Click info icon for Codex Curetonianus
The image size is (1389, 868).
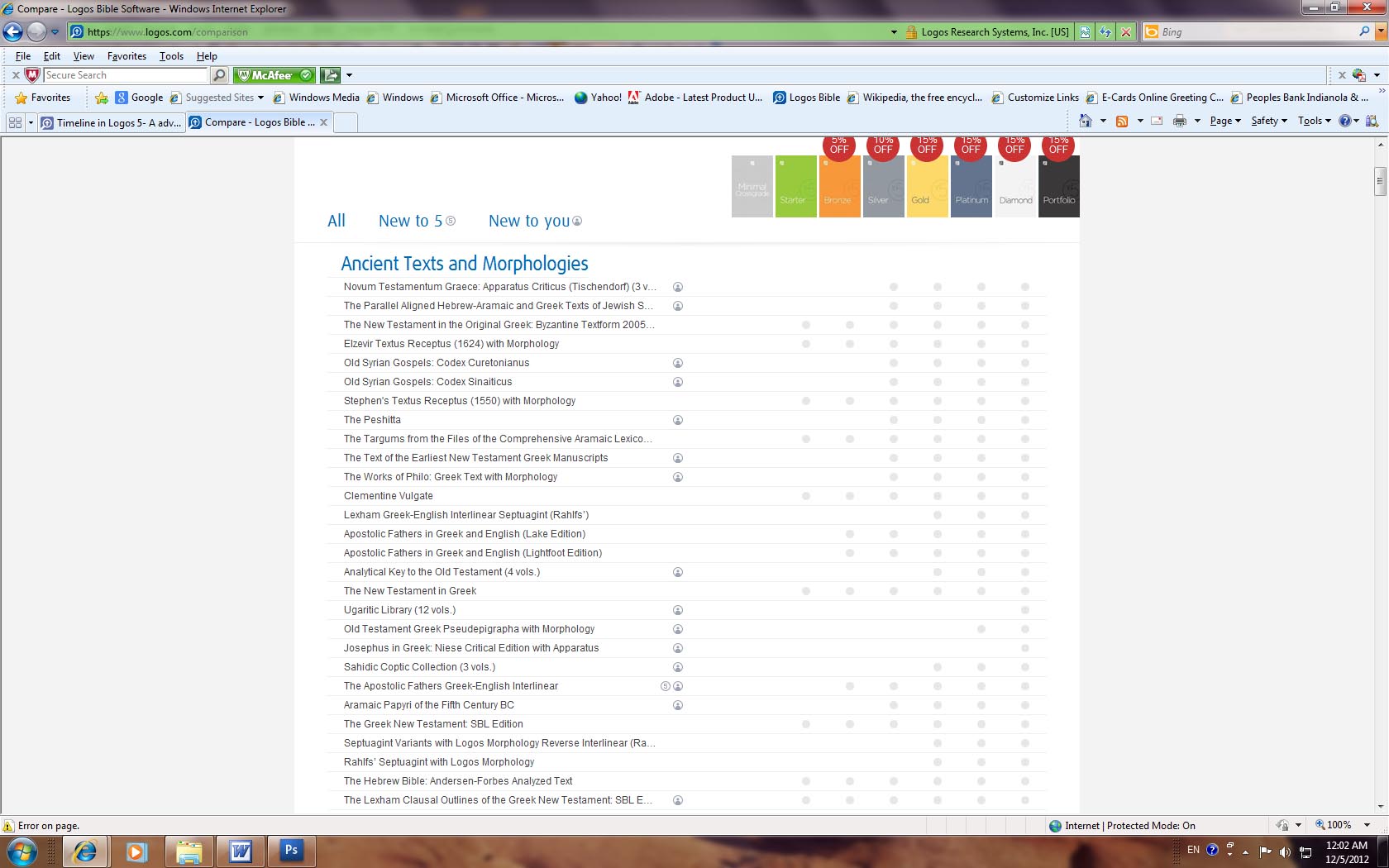(678, 363)
